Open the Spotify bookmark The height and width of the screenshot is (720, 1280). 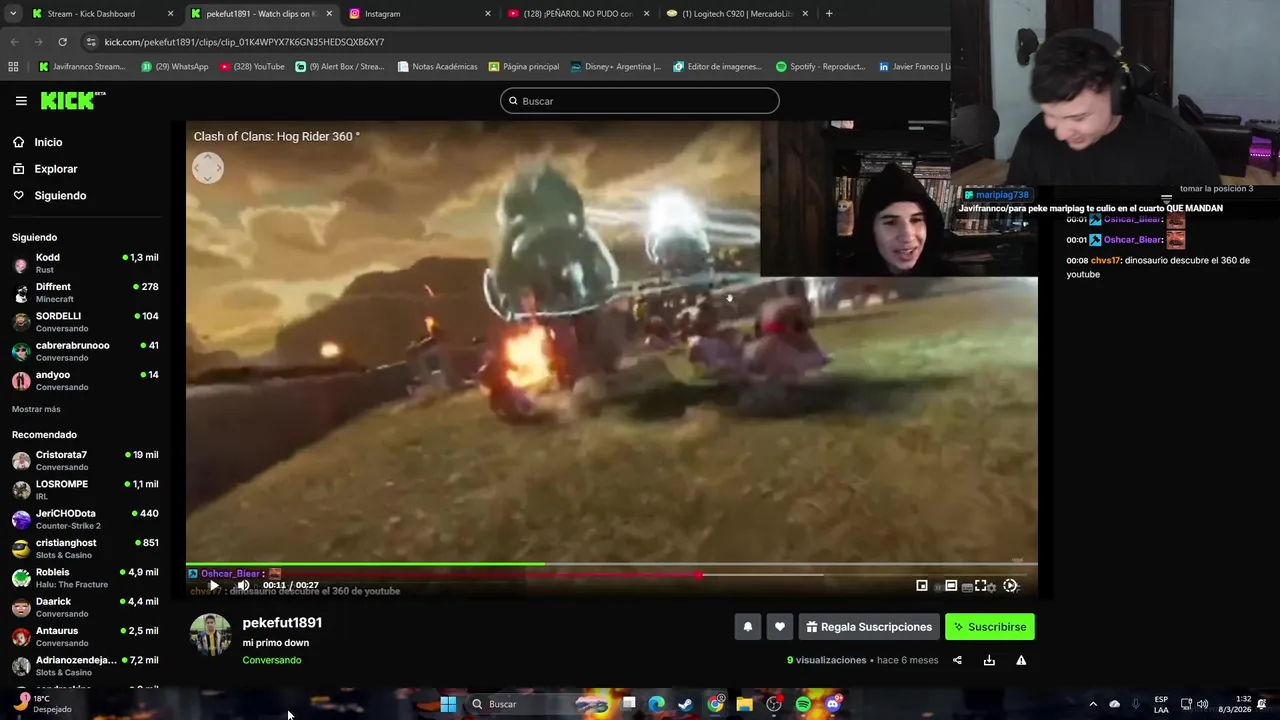point(820,67)
